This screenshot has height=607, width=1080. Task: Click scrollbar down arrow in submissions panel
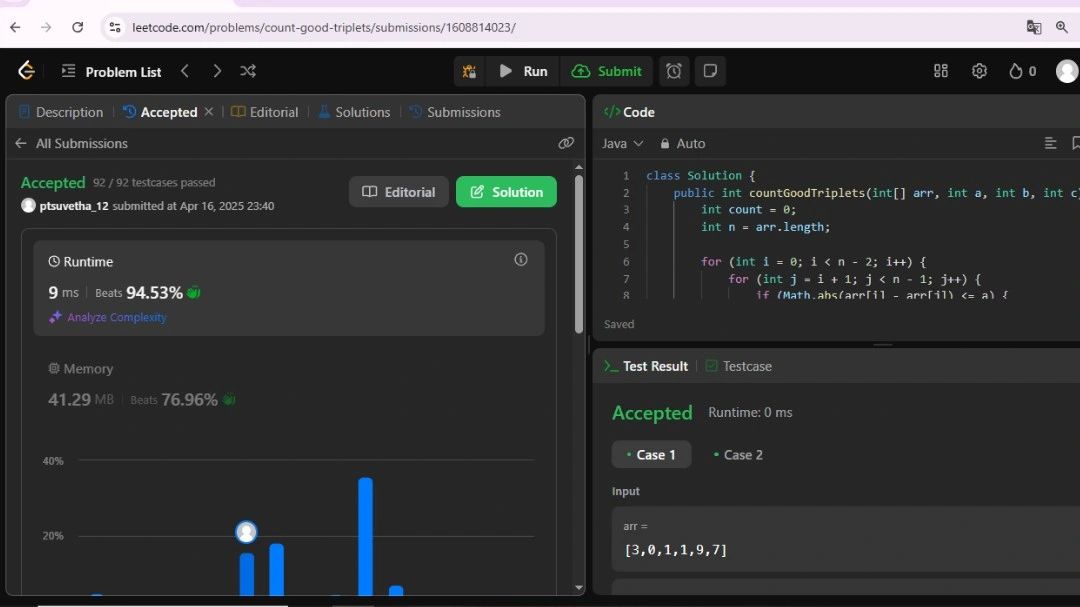[579, 588]
